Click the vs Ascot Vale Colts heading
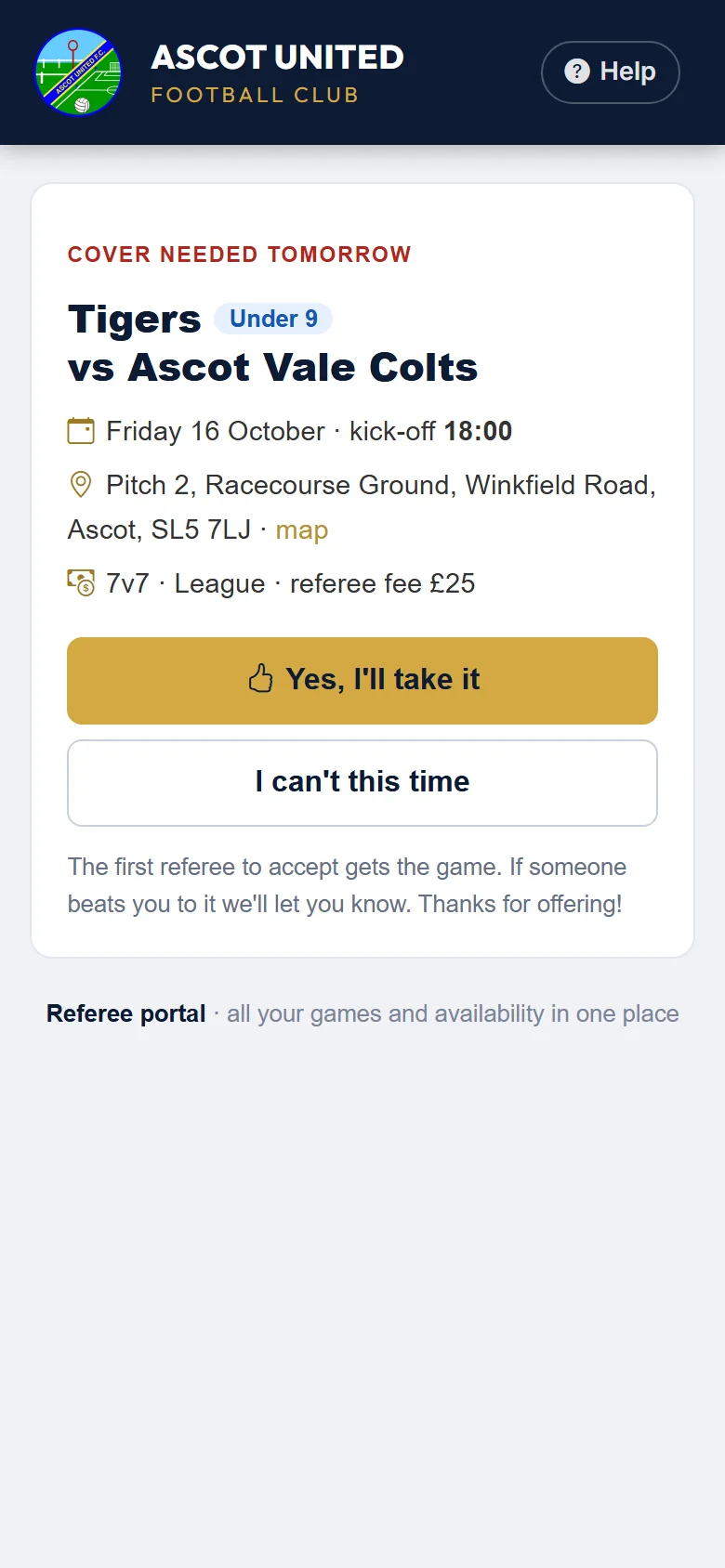Image resolution: width=725 pixels, height=1568 pixels. coord(273,368)
